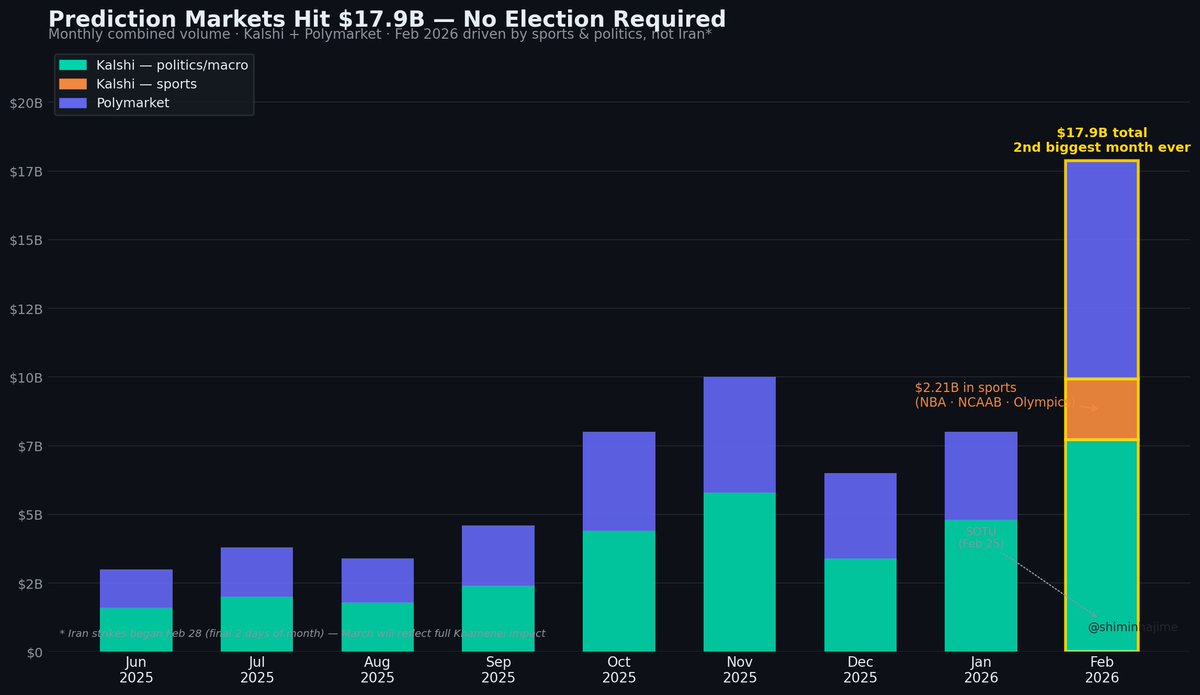Click the orange sports segment of Feb 2026 bar
The height and width of the screenshot is (695, 1200).
pyautogui.click(x=1102, y=409)
